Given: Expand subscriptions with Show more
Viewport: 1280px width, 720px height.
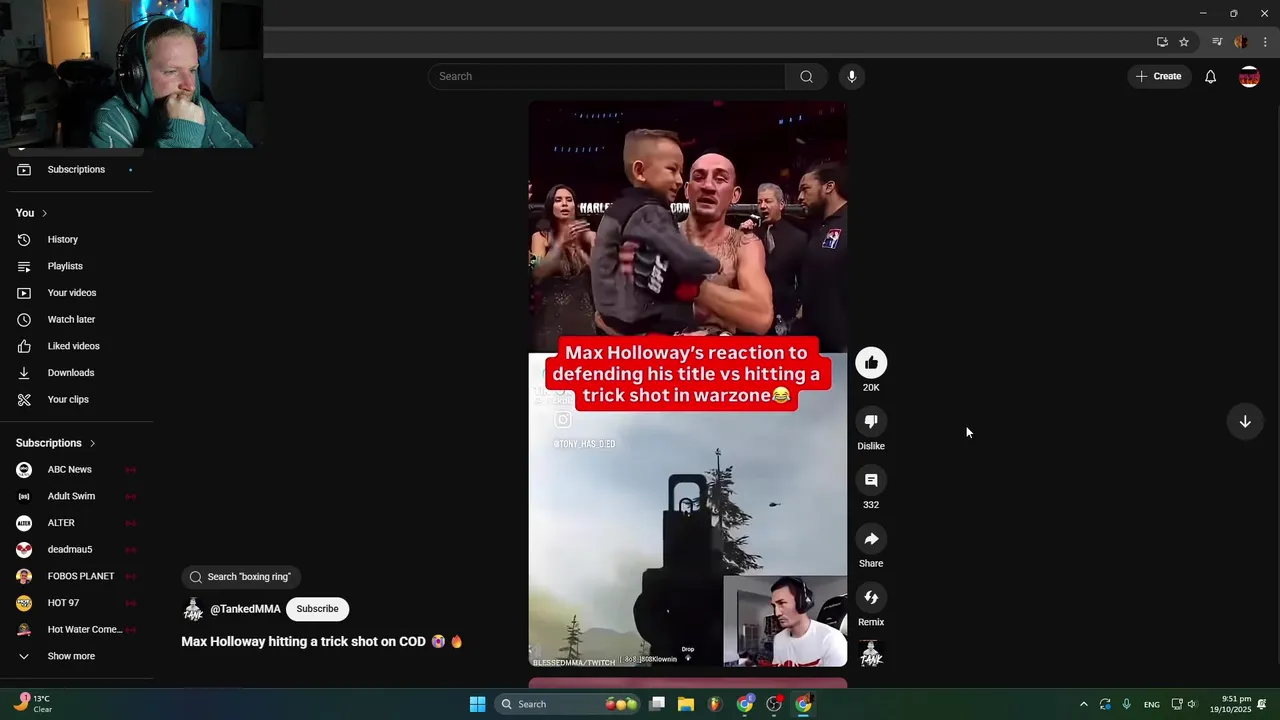Looking at the screenshot, I should [x=76, y=656].
